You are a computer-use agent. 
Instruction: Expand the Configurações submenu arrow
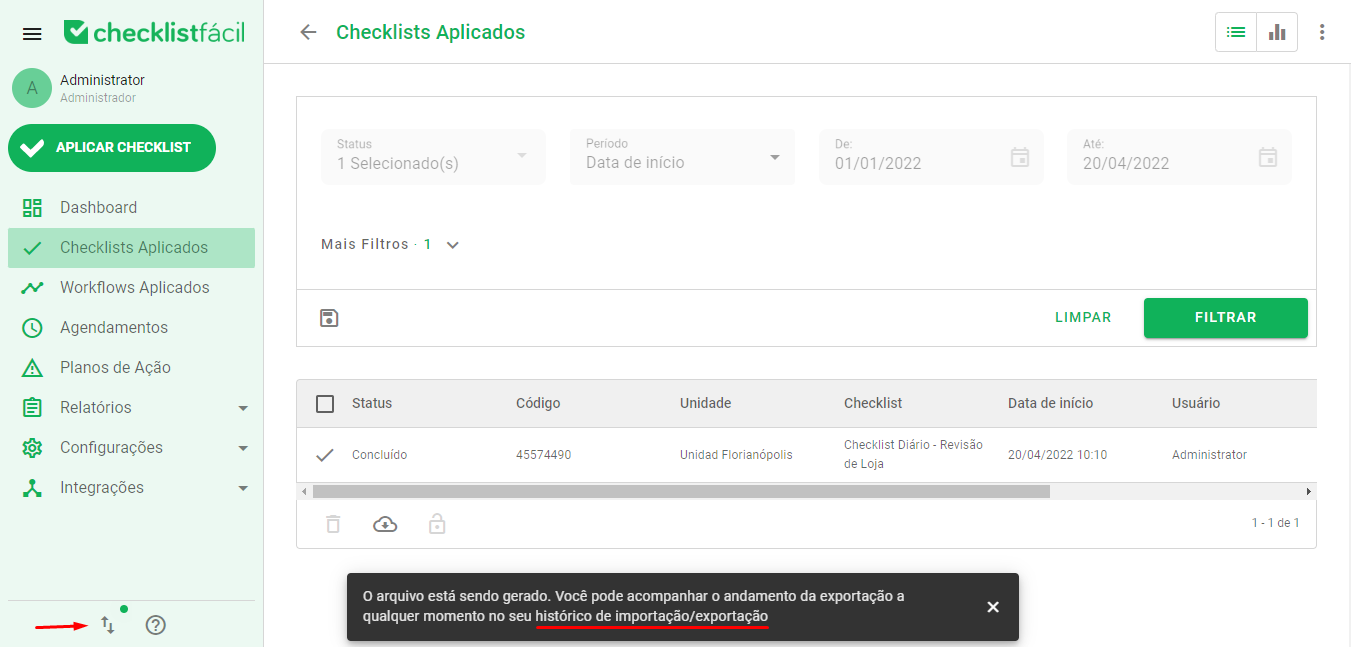tap(243, 448)
